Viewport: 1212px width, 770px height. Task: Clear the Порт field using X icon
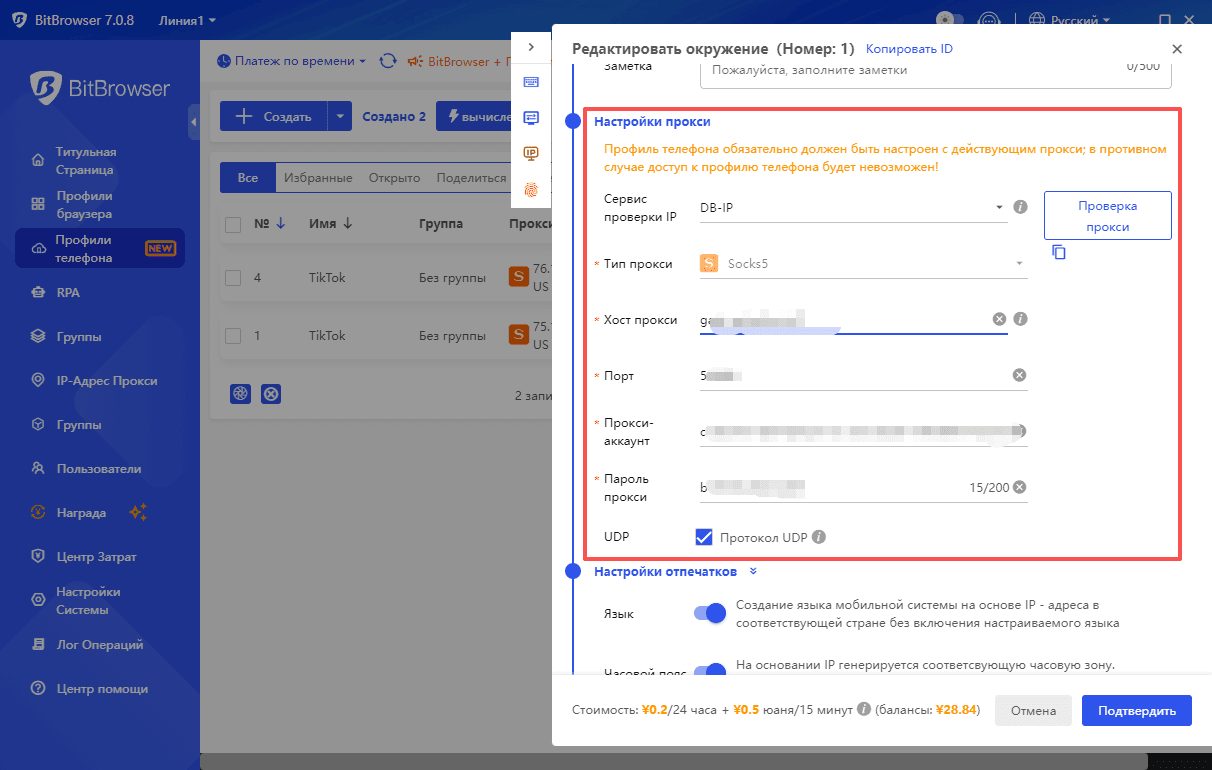pyautogui.click(x=1019, y=375)
